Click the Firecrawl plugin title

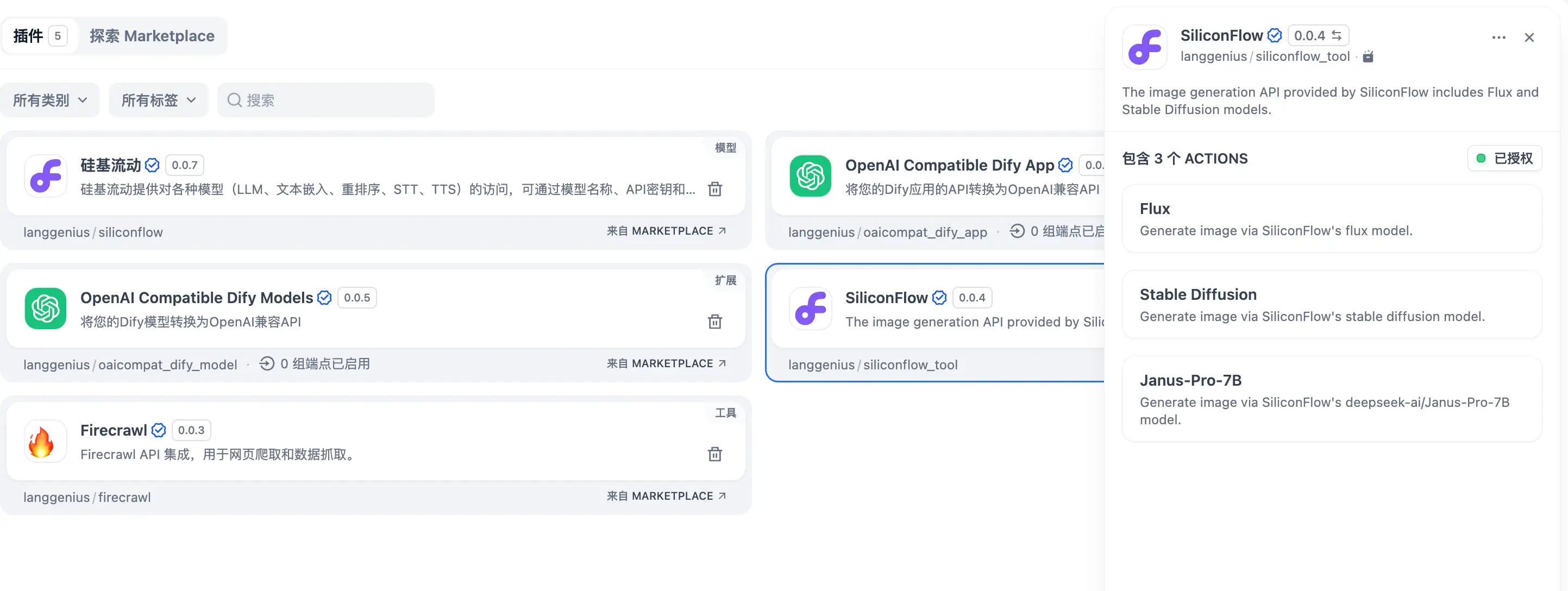click(114, 430)
